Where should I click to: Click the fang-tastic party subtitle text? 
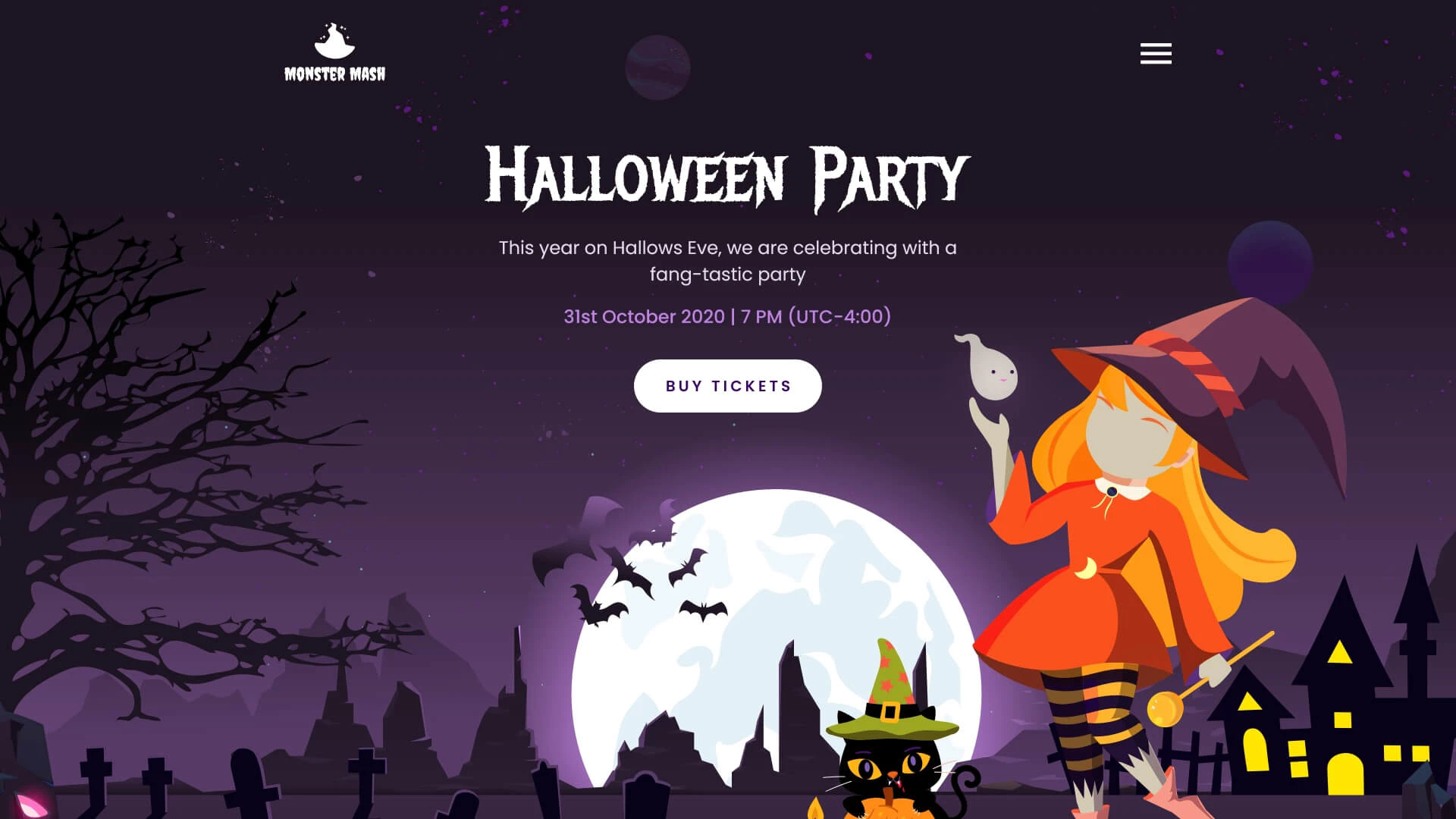[x=727, y=261]
